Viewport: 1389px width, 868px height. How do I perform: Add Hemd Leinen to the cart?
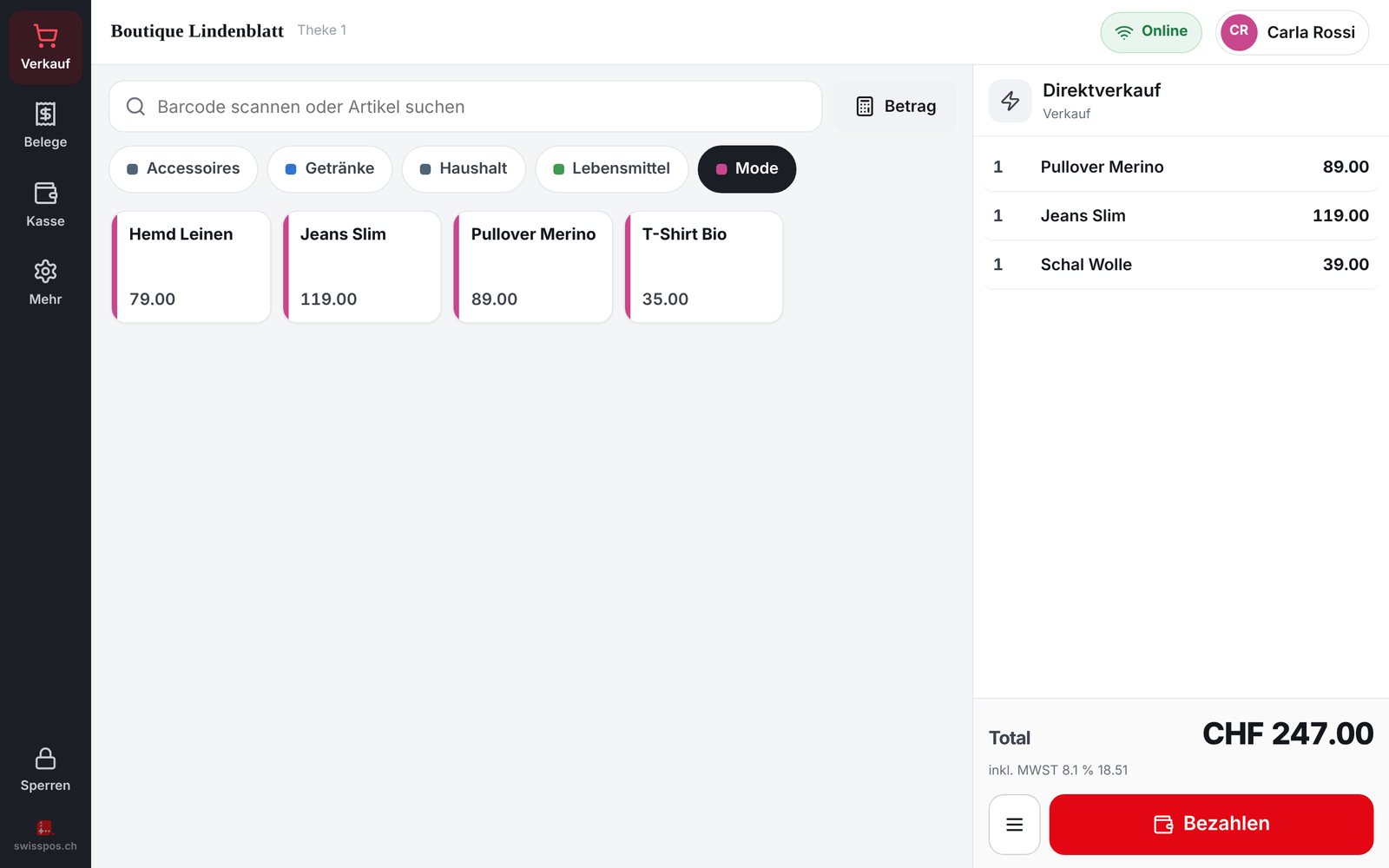191,267
